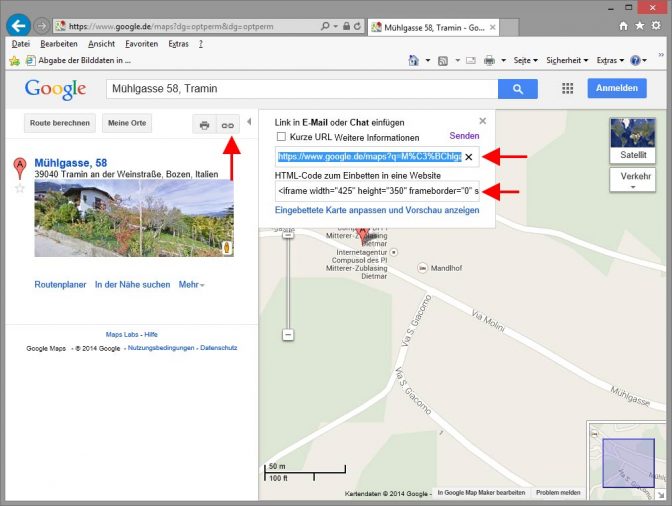The width and height of the screenshot is (672, 506).
Task: Open the Seite dropdown menu
Action: click(x=525, y=60)
